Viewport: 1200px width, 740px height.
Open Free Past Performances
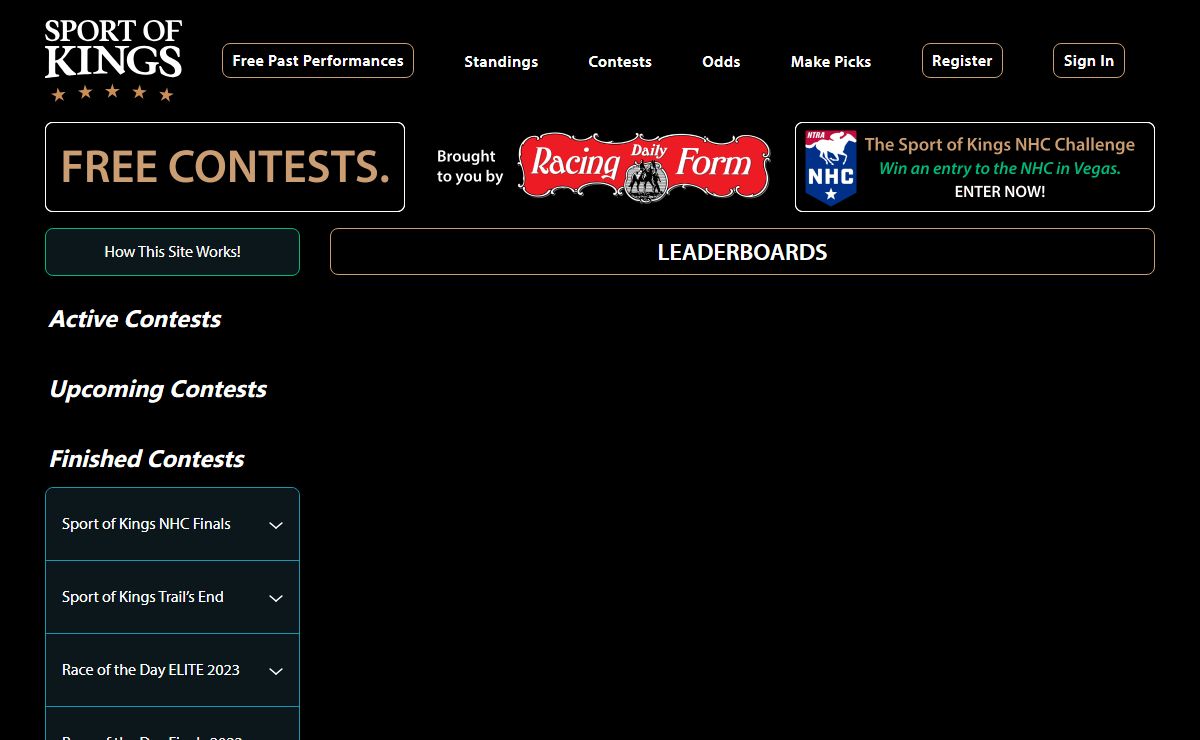[318, 60]
